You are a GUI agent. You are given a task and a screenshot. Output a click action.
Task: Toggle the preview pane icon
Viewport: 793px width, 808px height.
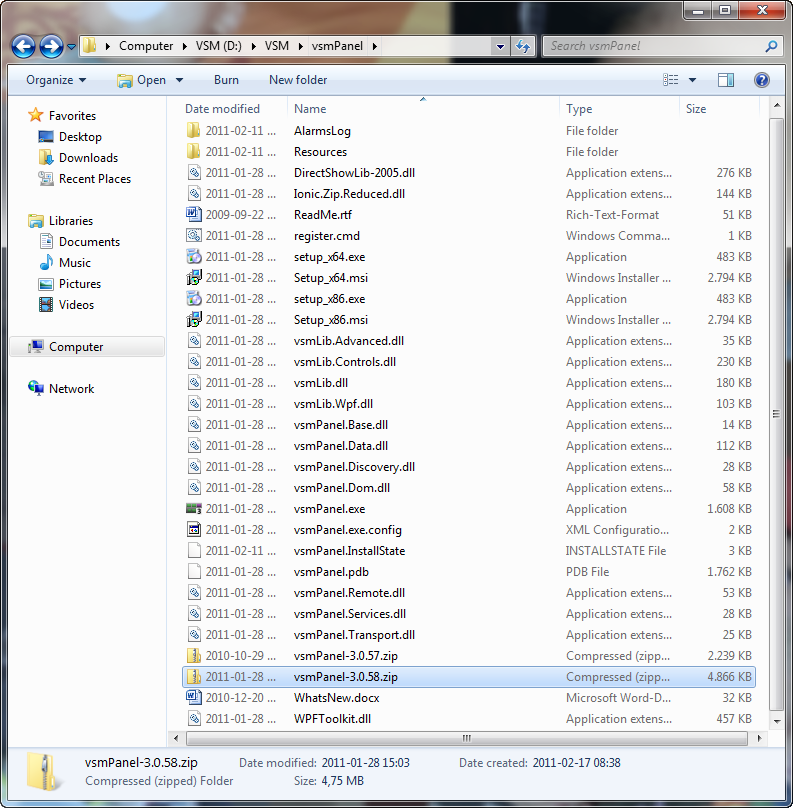point(726,80)
